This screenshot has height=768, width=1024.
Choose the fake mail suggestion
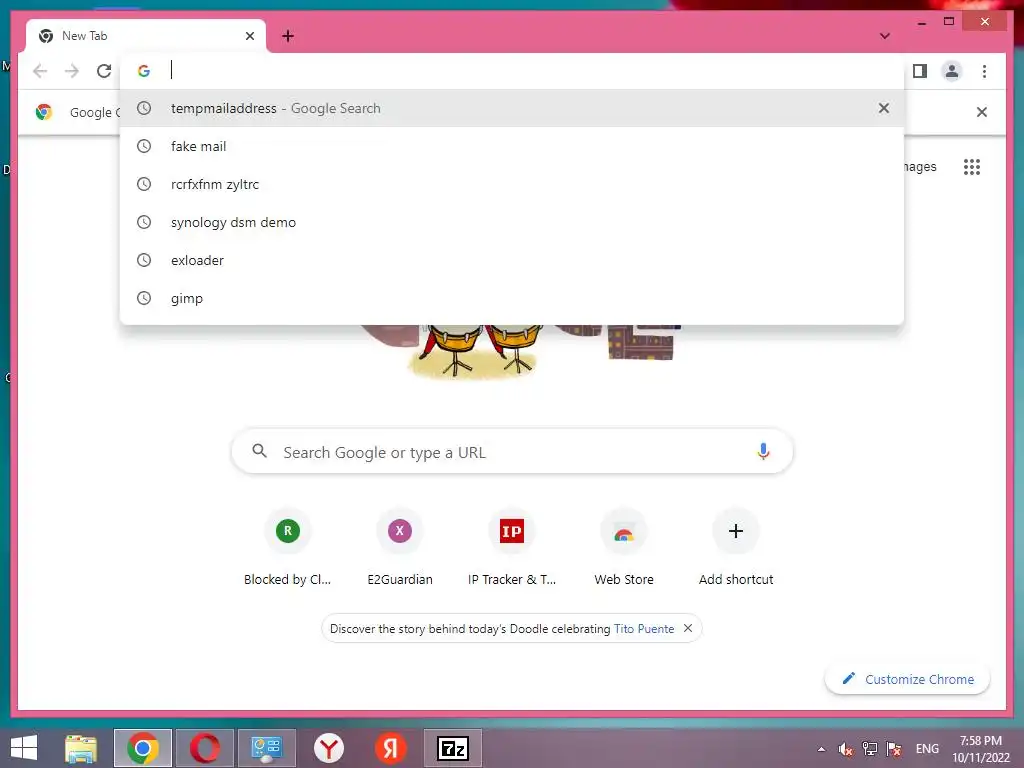pyautogui.click(x=512, y=146)
